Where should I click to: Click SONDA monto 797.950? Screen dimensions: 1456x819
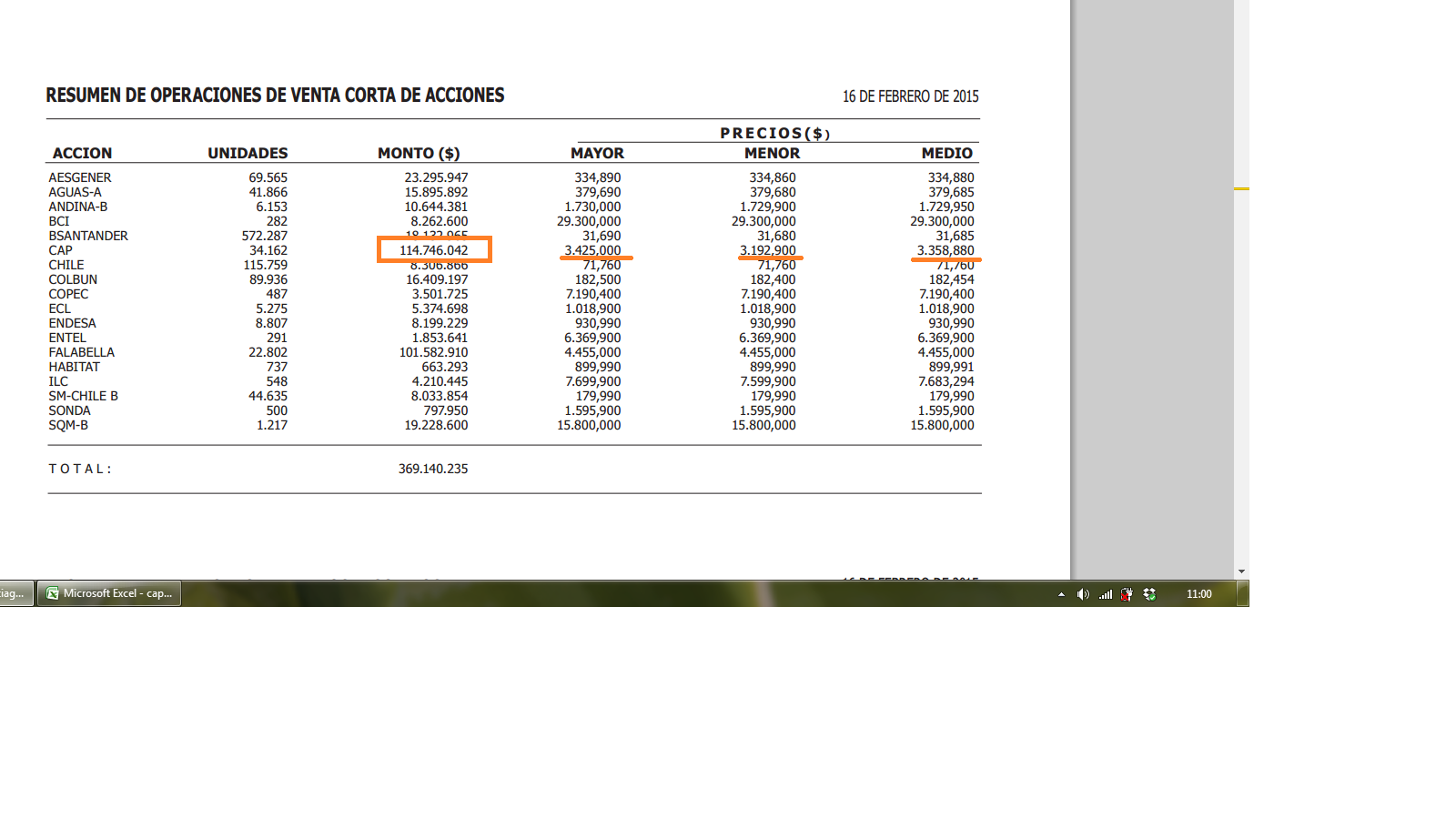tap(446, 410)
